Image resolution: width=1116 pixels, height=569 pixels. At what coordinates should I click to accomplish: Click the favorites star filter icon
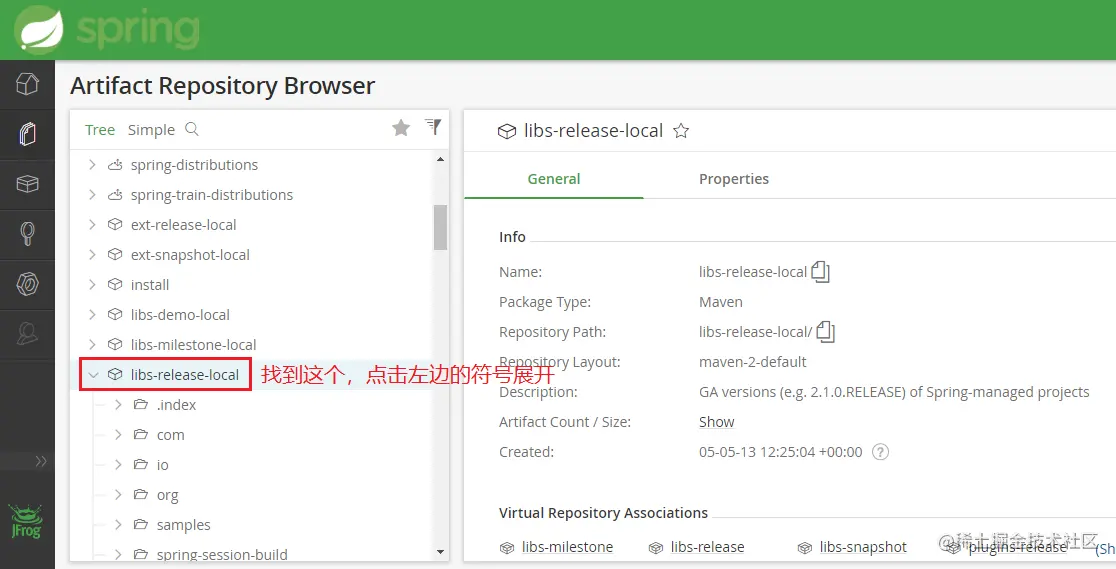click(x=401, y=127)
